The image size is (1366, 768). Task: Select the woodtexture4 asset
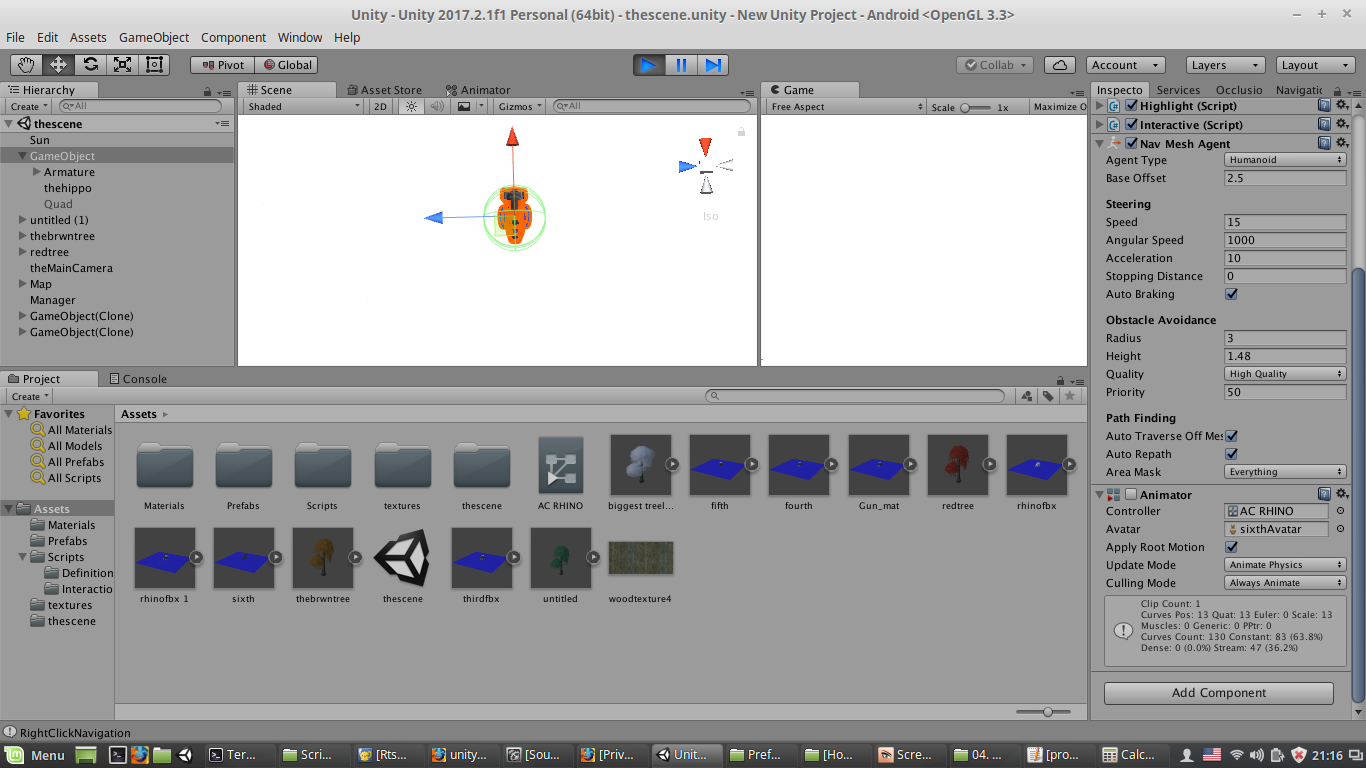coord(640,566)
